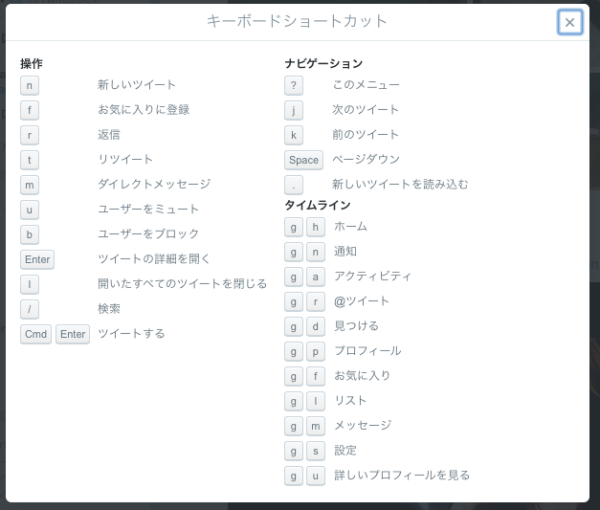600x510 pixels.
Task: Click the '?' key icon for このメニュー
Action: point(294,85)
